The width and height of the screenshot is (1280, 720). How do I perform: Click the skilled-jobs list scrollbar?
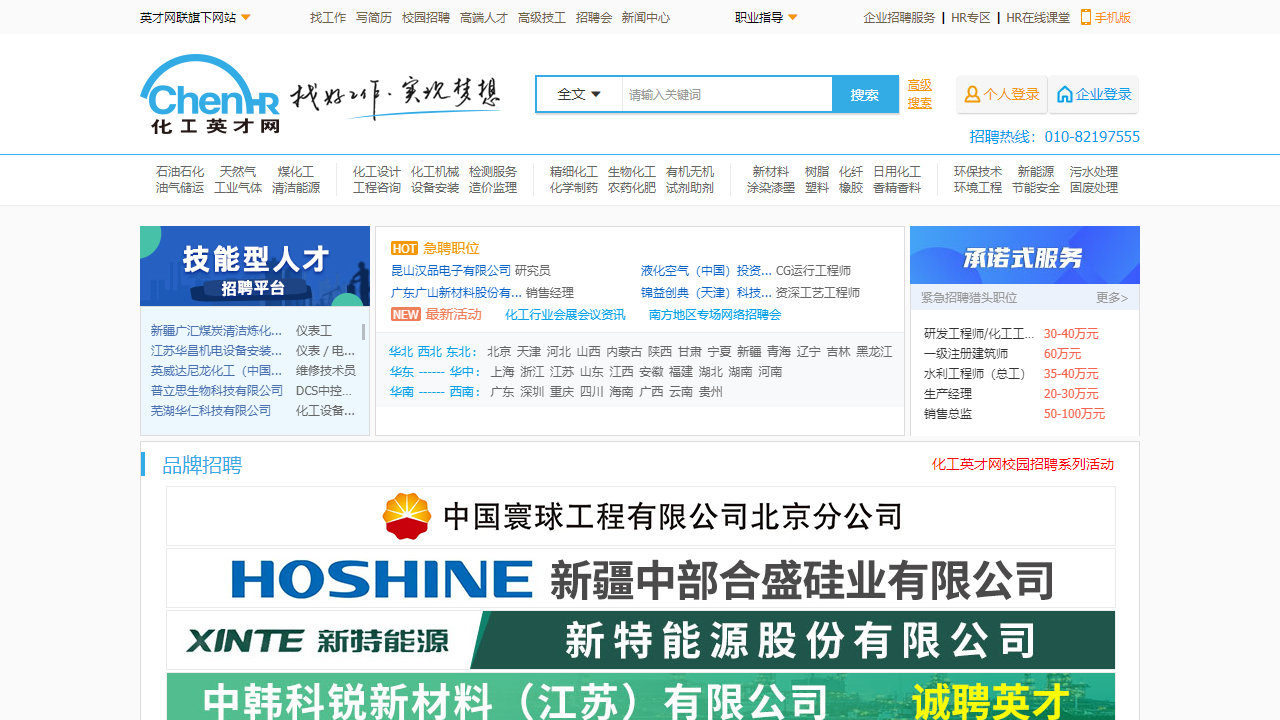363,332
